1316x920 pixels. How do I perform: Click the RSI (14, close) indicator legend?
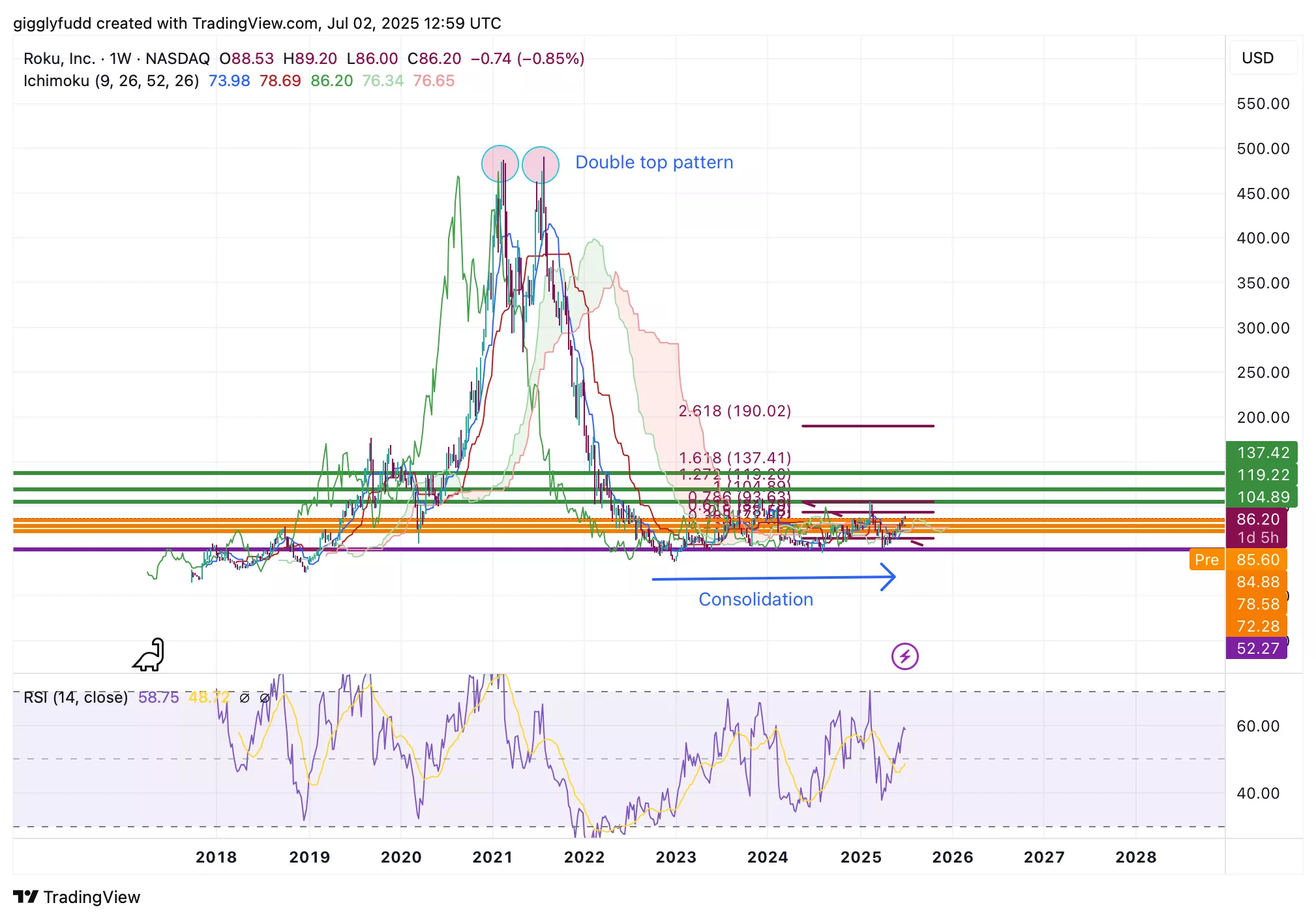click(76, 698)
